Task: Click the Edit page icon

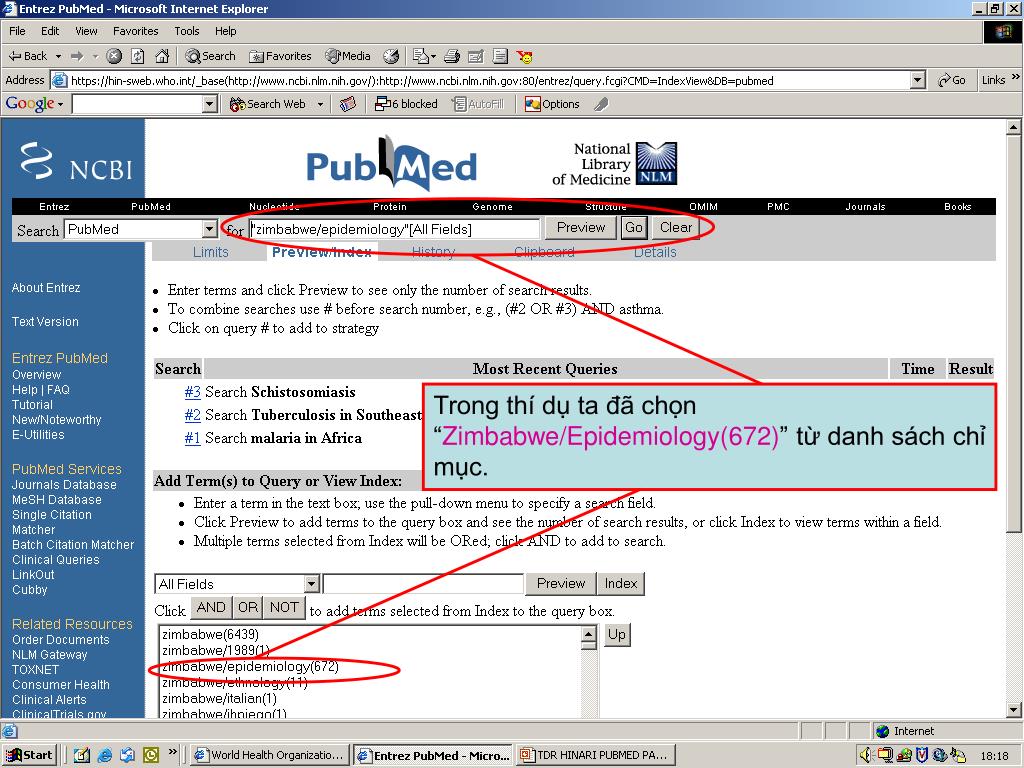Action: pyautogui.click(x=476, y=56)
